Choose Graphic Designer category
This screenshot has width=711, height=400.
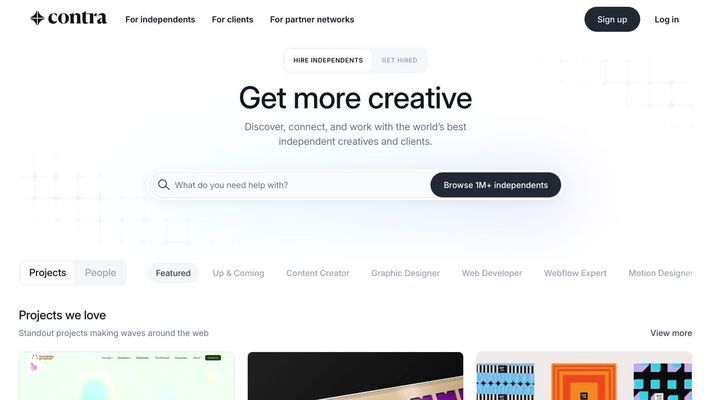[x=405, y=273]
